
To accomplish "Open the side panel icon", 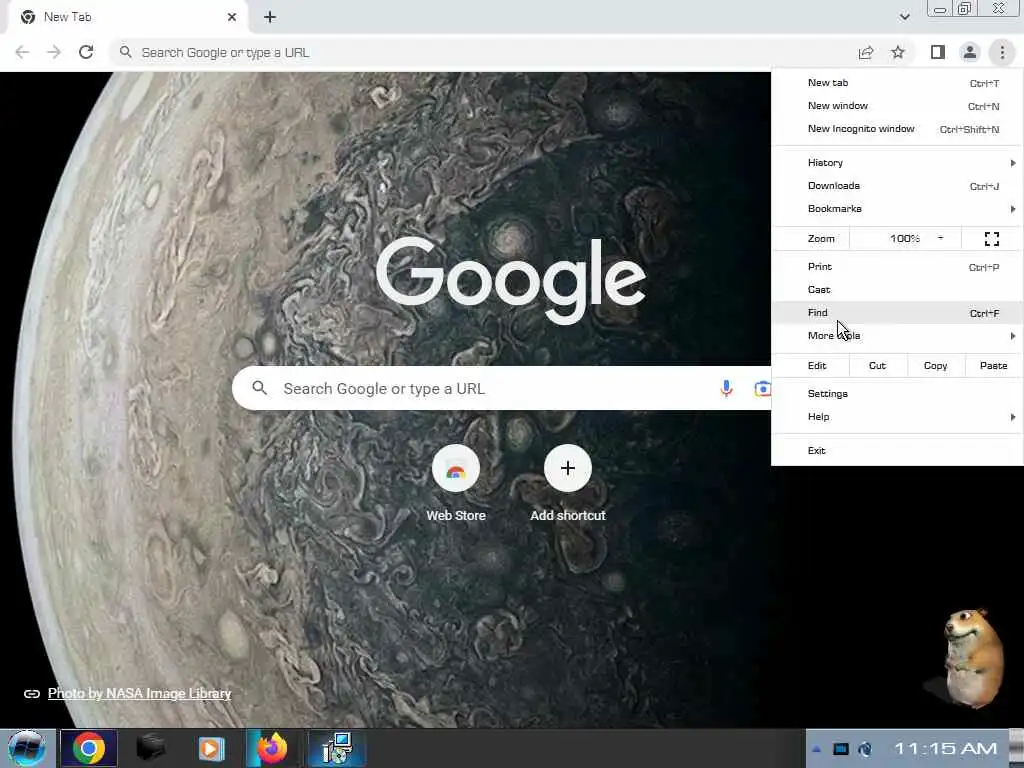I will coord(938,52).
